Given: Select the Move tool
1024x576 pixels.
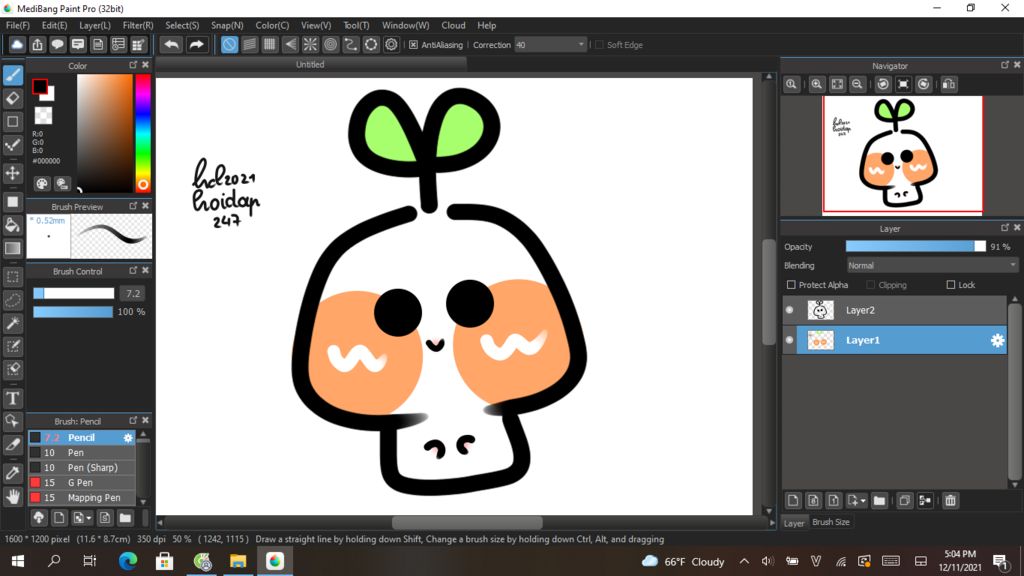Looking at the screenshot, I should coord(13,173).
